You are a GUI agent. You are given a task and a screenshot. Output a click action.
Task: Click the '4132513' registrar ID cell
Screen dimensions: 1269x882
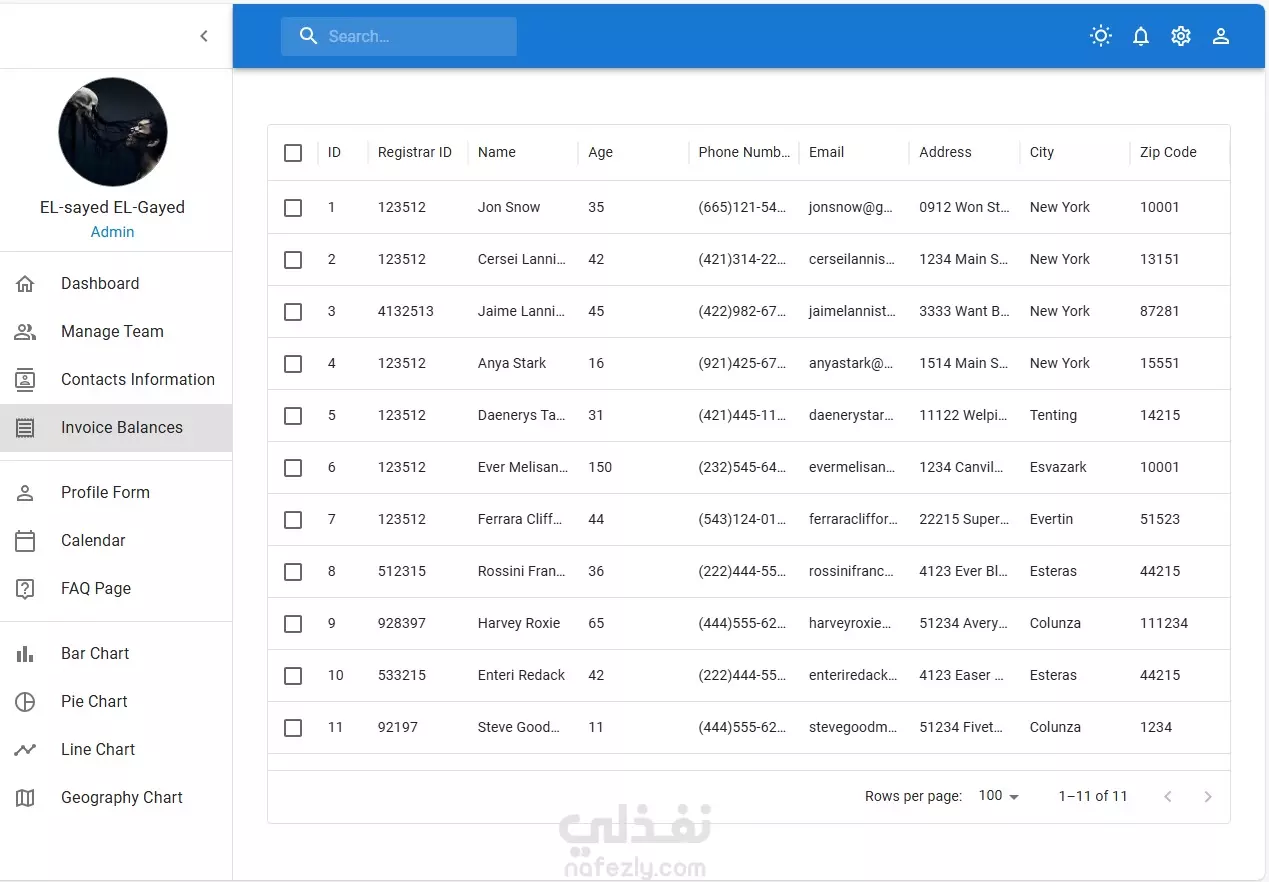406,312
